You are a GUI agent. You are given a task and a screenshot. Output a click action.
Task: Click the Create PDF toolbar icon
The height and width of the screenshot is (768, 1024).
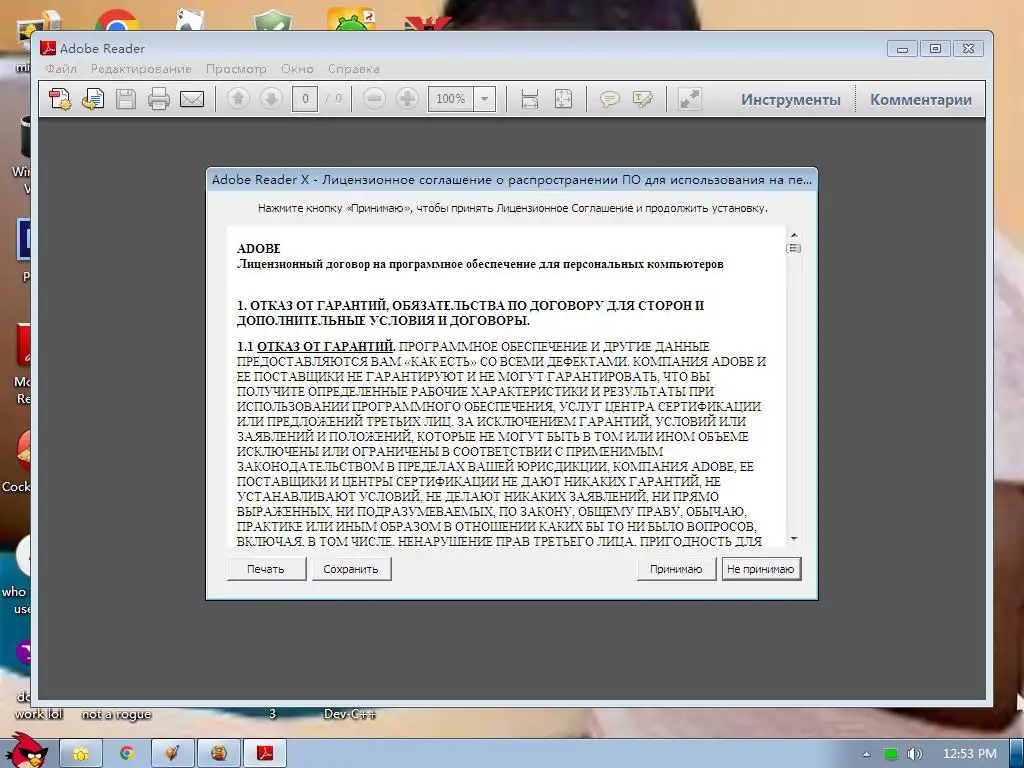pyautogui.click(x=60, y=99)
